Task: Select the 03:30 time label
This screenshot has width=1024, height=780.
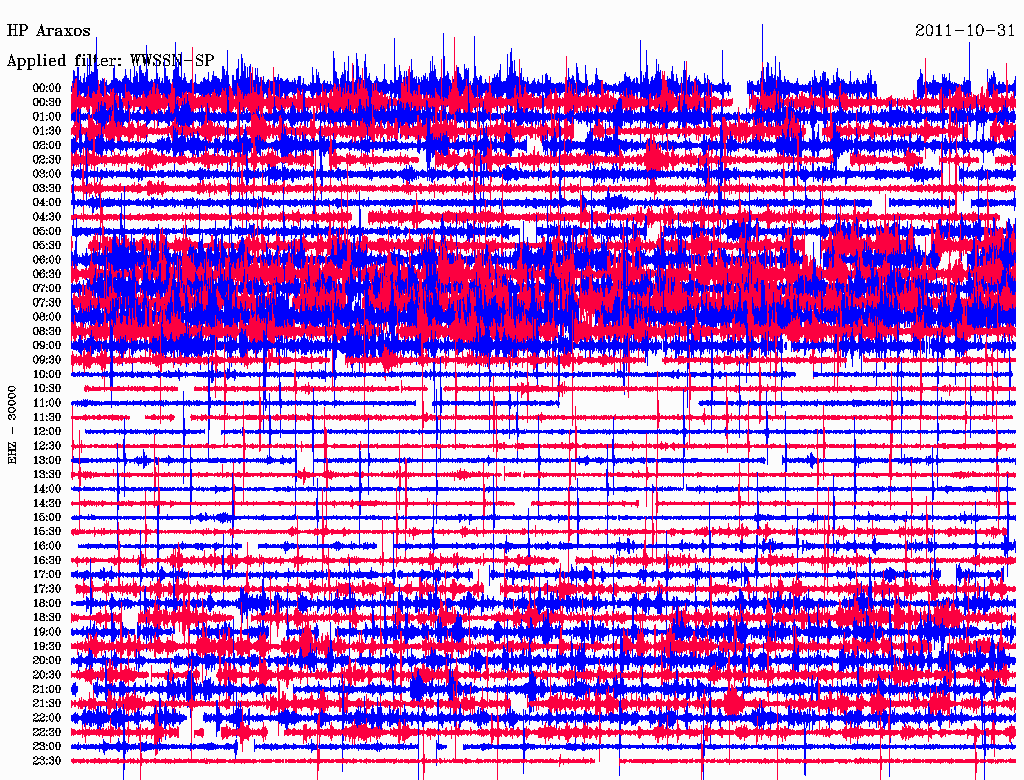Action: [47, 188]
